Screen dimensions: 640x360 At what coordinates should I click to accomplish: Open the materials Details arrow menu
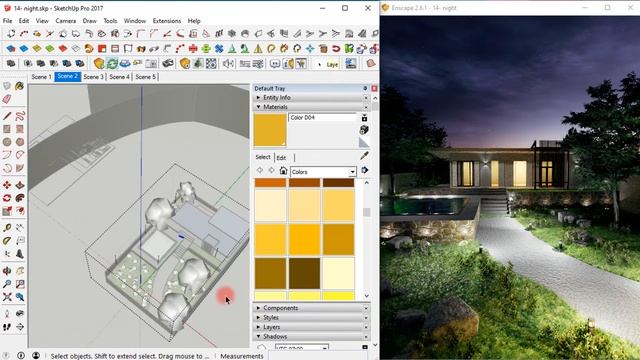tap(364, 170)
